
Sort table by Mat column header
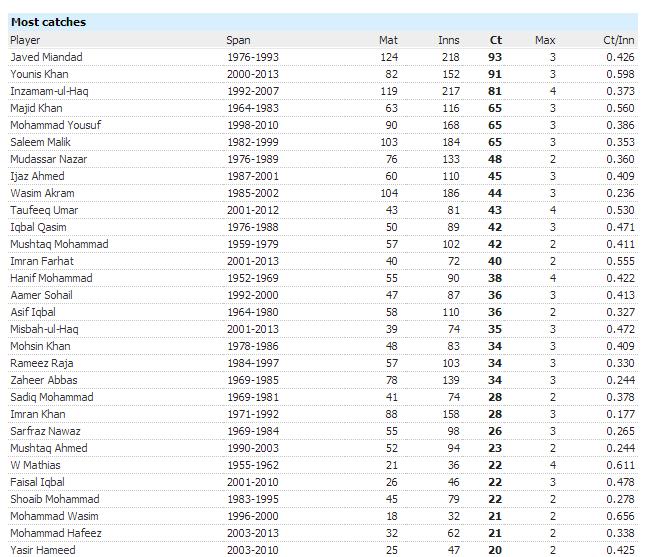coord(388,40)
